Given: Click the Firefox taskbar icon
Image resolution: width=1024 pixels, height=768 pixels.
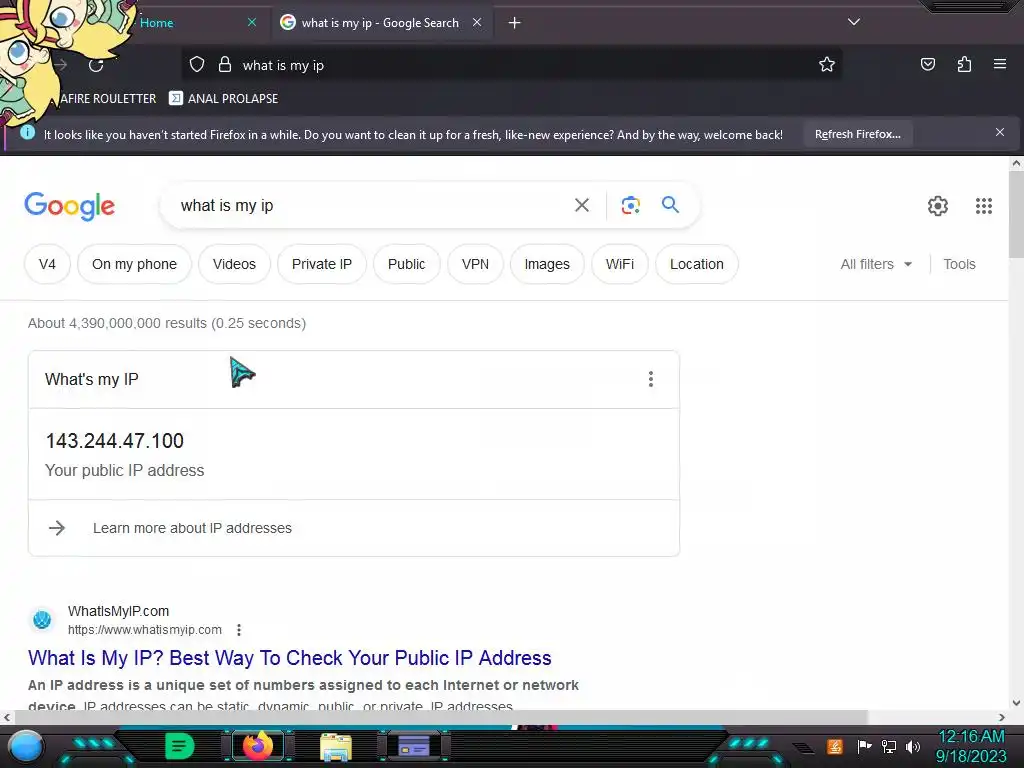Looking at the screenshot, I should pyautogui.click(x=257, y=746).
